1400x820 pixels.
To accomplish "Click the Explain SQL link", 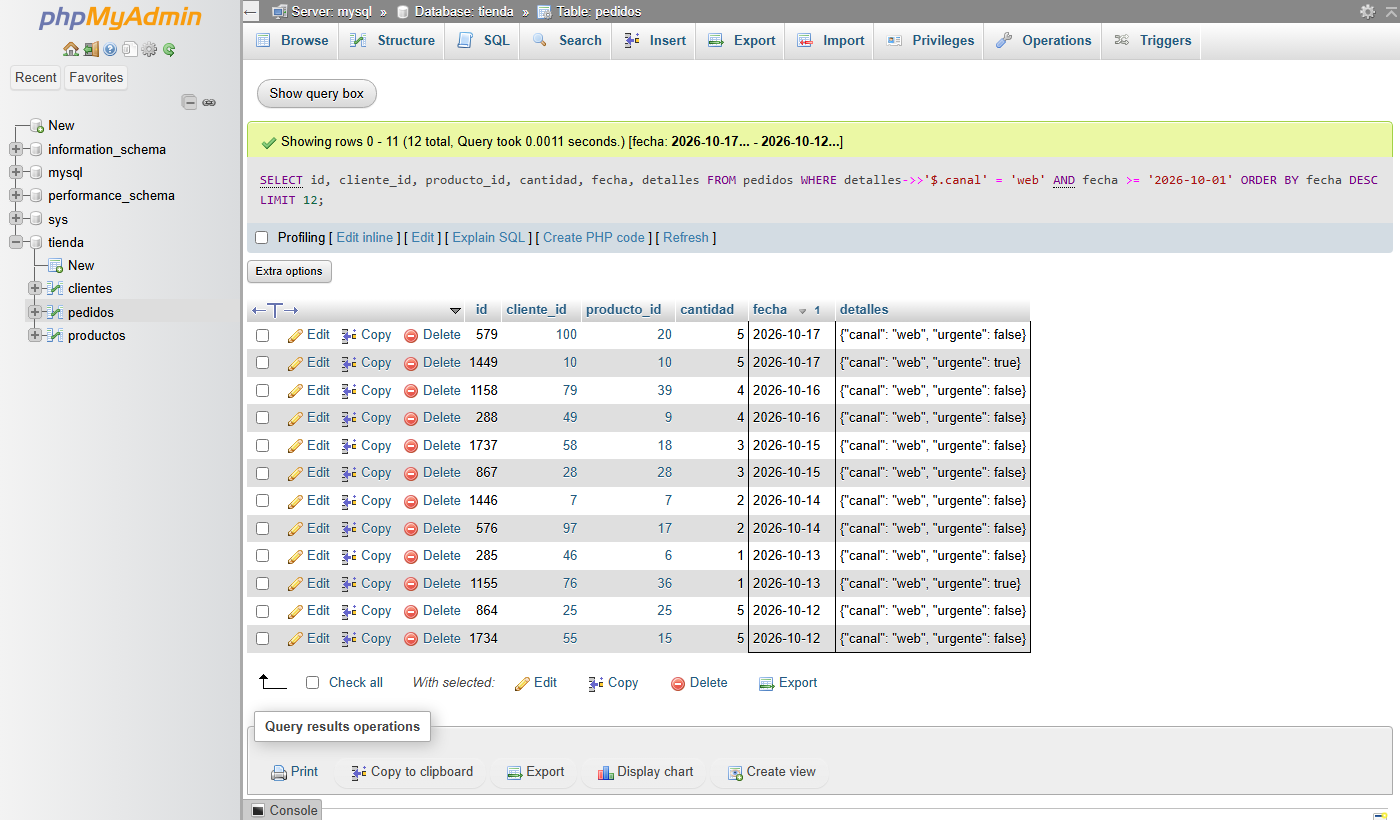I will pos(489,238).
